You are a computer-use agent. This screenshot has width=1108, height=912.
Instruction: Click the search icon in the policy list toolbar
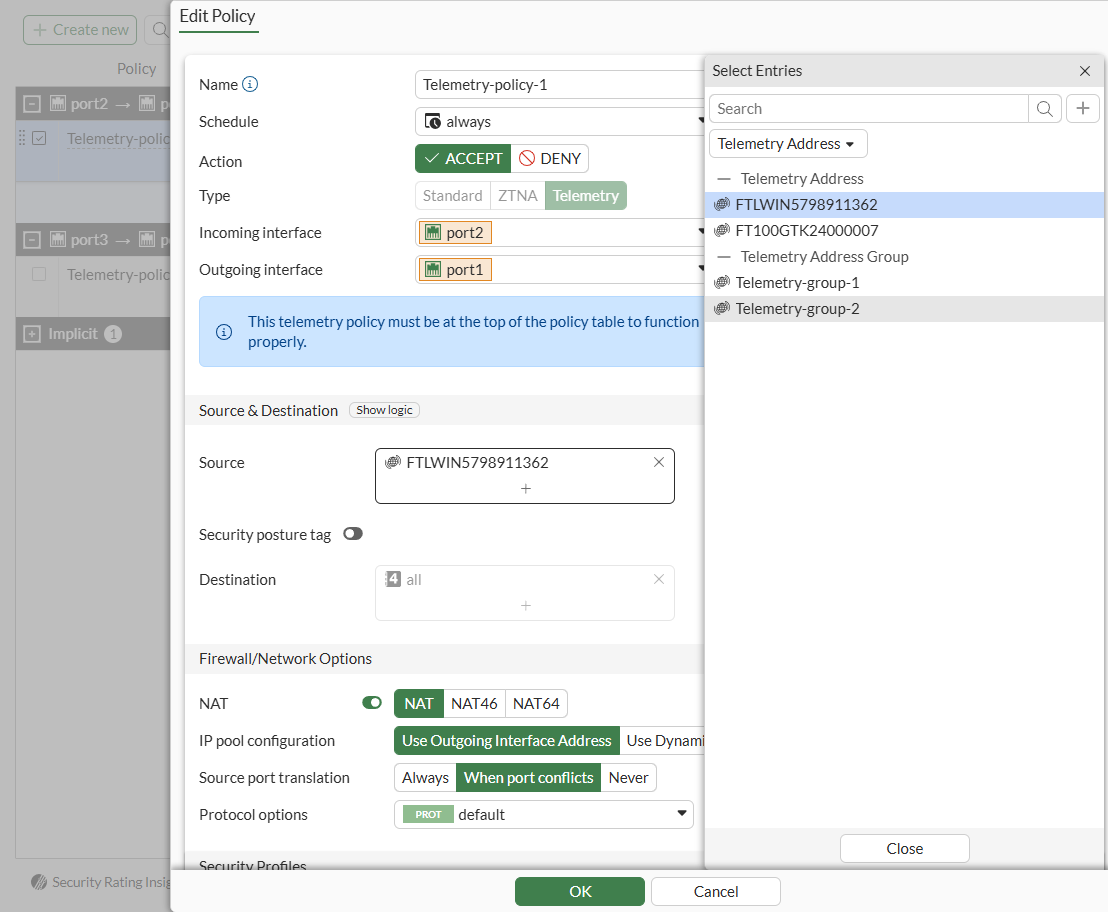(x=160, y=30)
